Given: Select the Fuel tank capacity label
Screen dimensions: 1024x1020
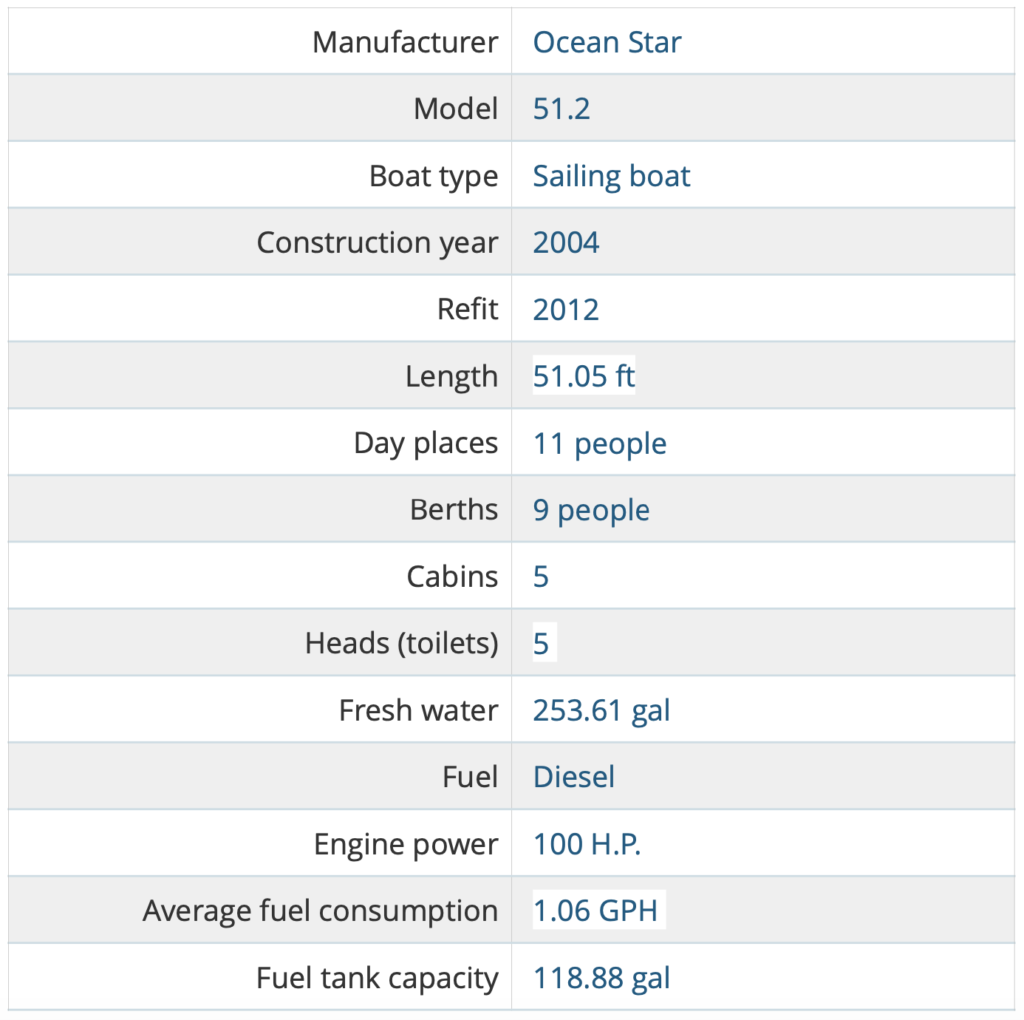Looking at the screenshot, I should [377, 978].
